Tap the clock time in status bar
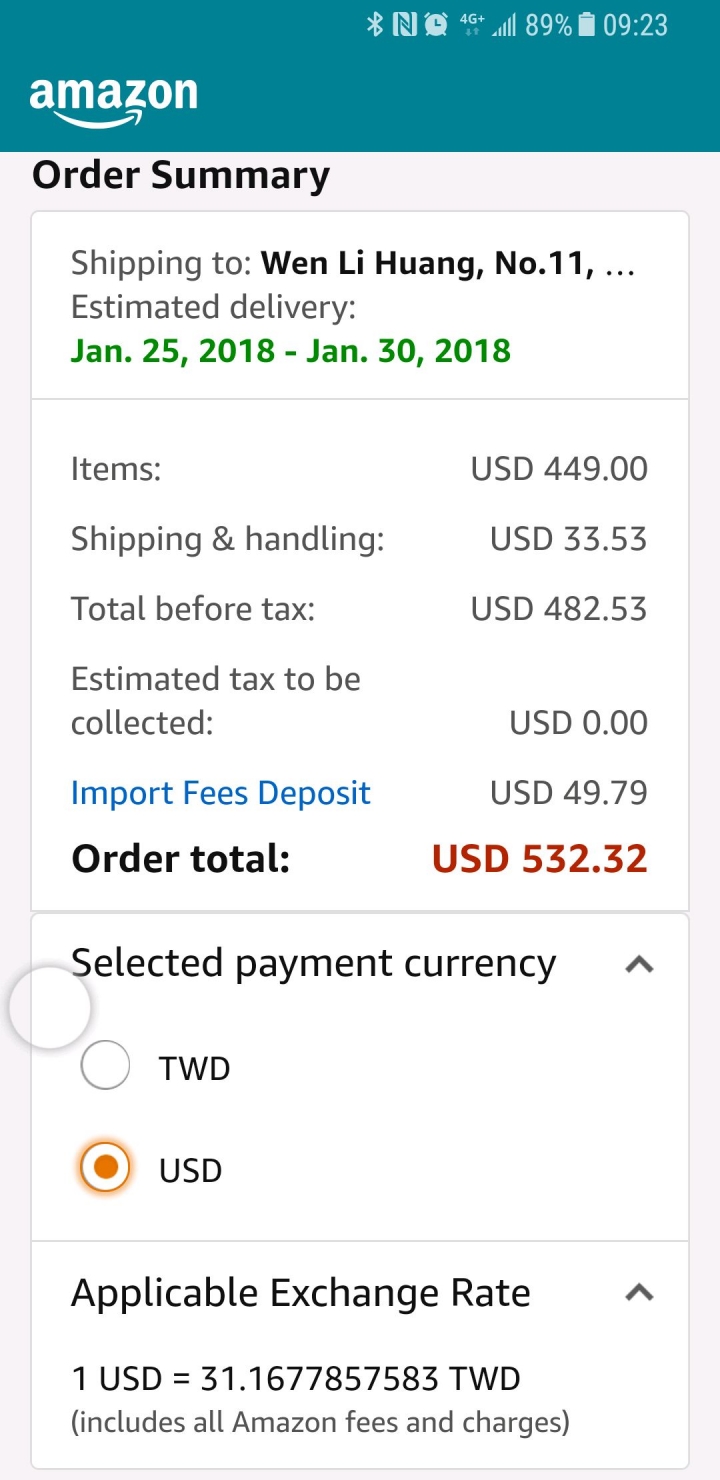Image resolution: width=720 pixels, height=1480 pixels. click(635, 25)
